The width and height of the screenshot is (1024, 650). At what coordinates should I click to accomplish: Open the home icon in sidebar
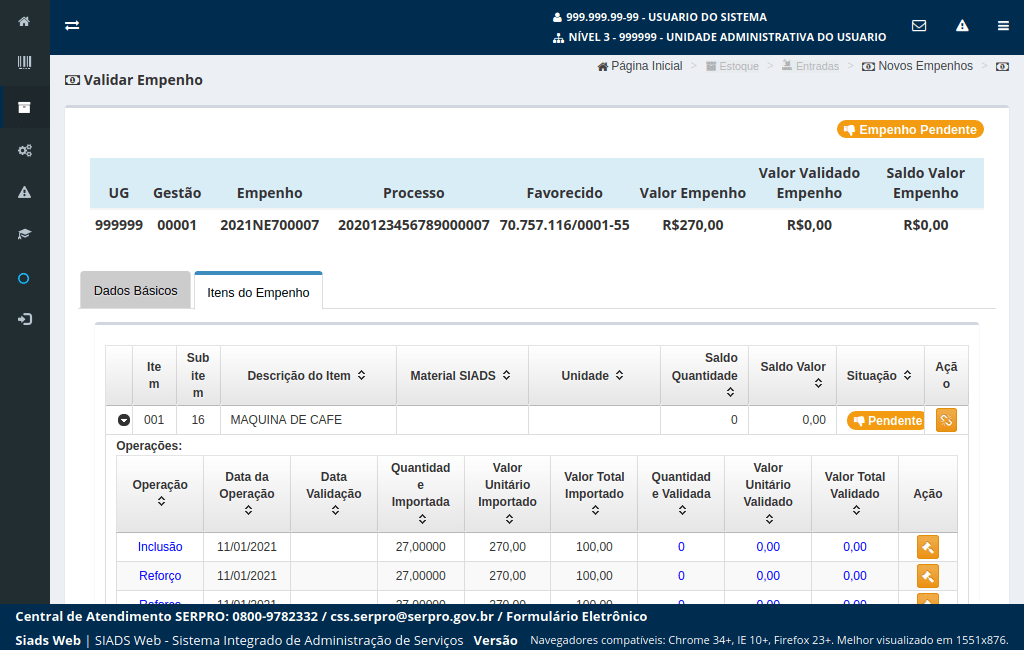pyautogui.click(x=24, y=22)
